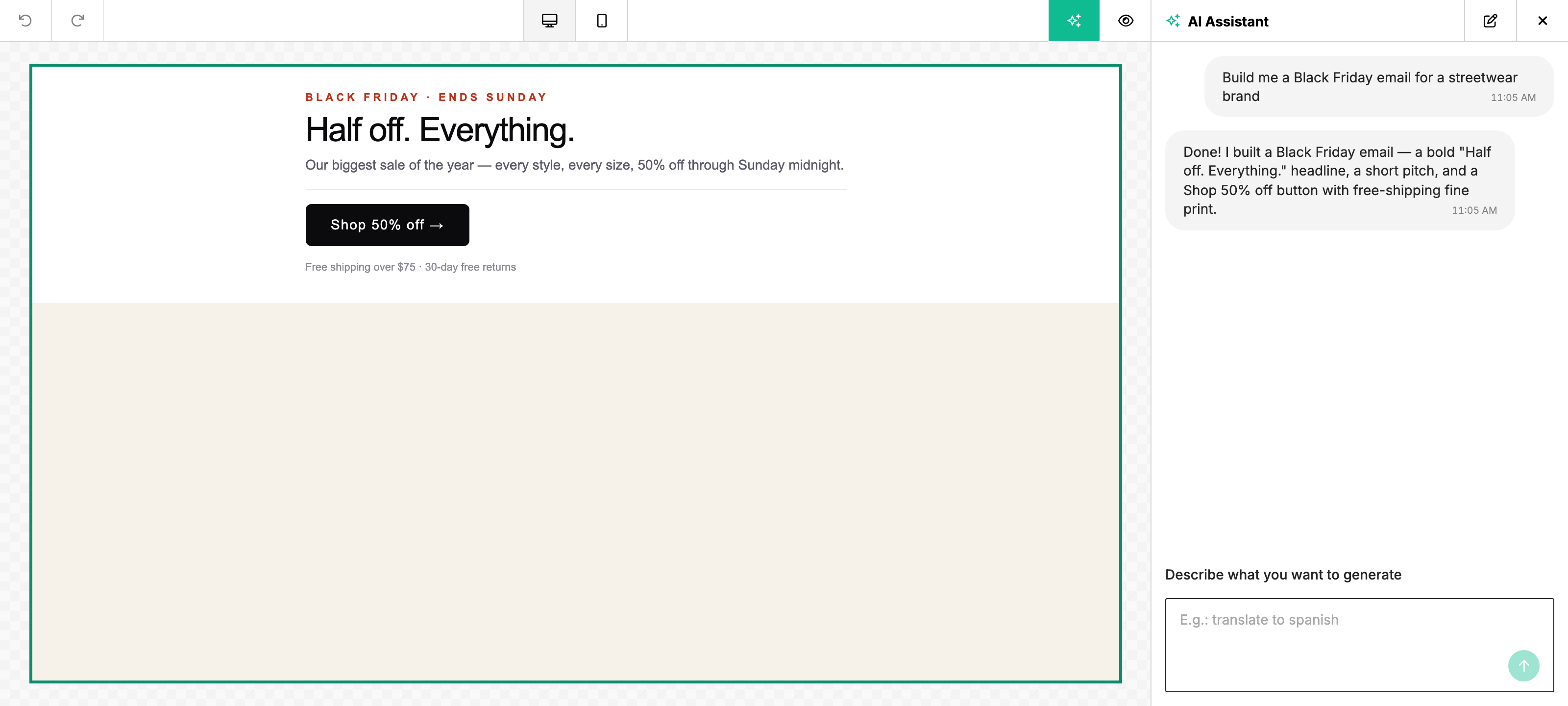Image resolution: width=1568 pixels, height=706 pixels.
Task: Toggle the green AI Assistant sparkle button
Action: (1074, 21)
